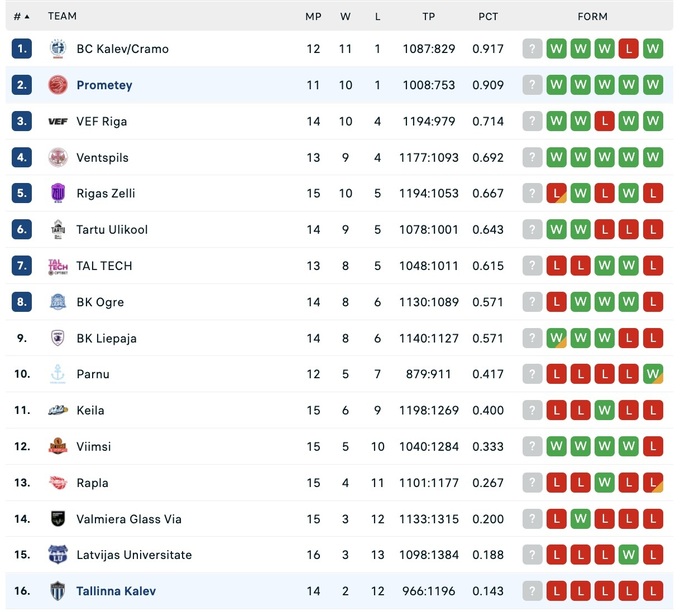This screenshot has width=680, height=612.
Task: Click the TAL TECH team logo
Action: click(57, 266)
